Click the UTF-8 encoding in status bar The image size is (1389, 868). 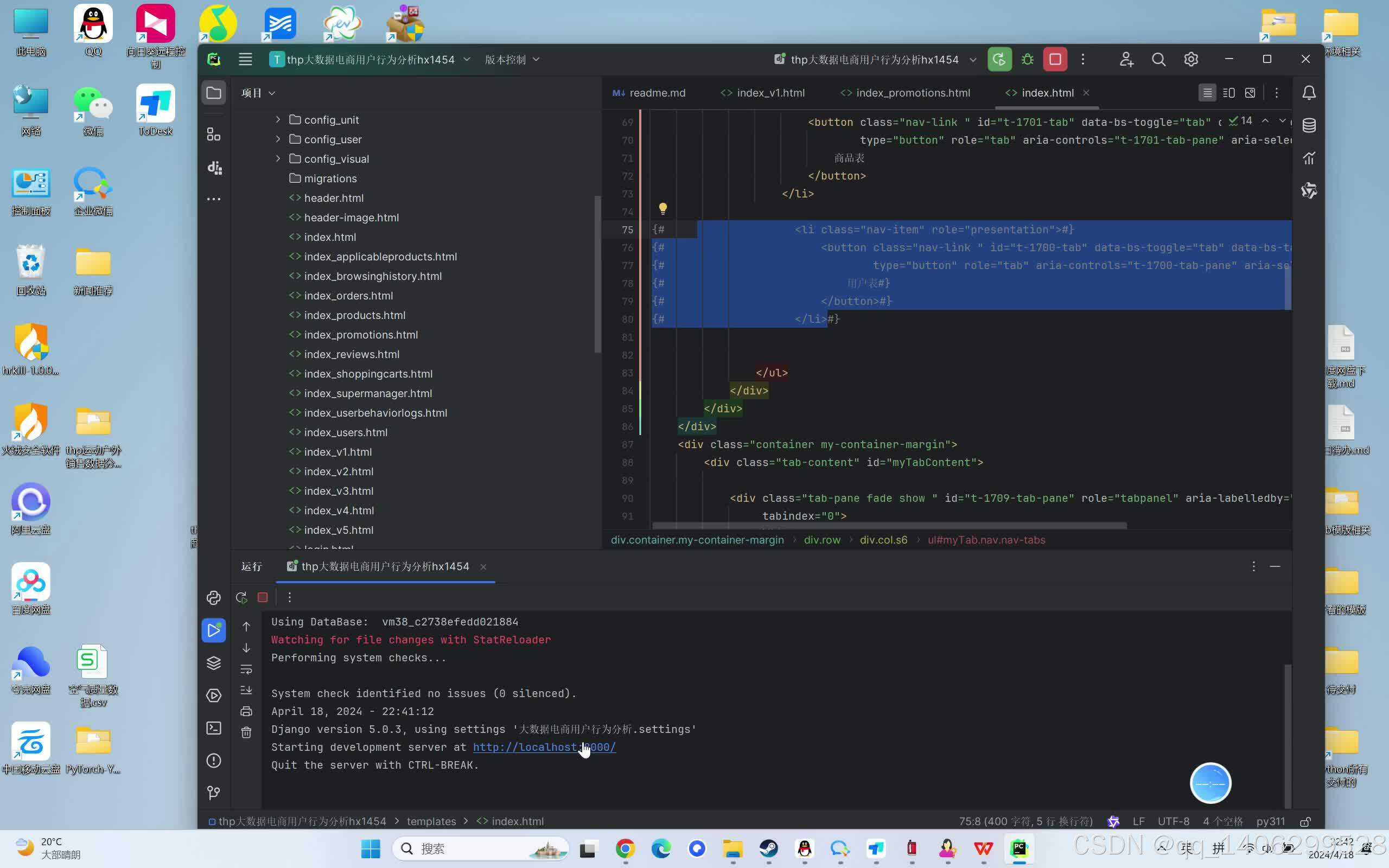point(1173,821)
